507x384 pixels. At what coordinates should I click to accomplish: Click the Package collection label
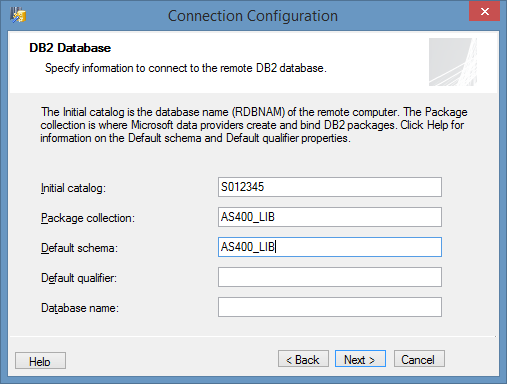[x=88, y=218]
